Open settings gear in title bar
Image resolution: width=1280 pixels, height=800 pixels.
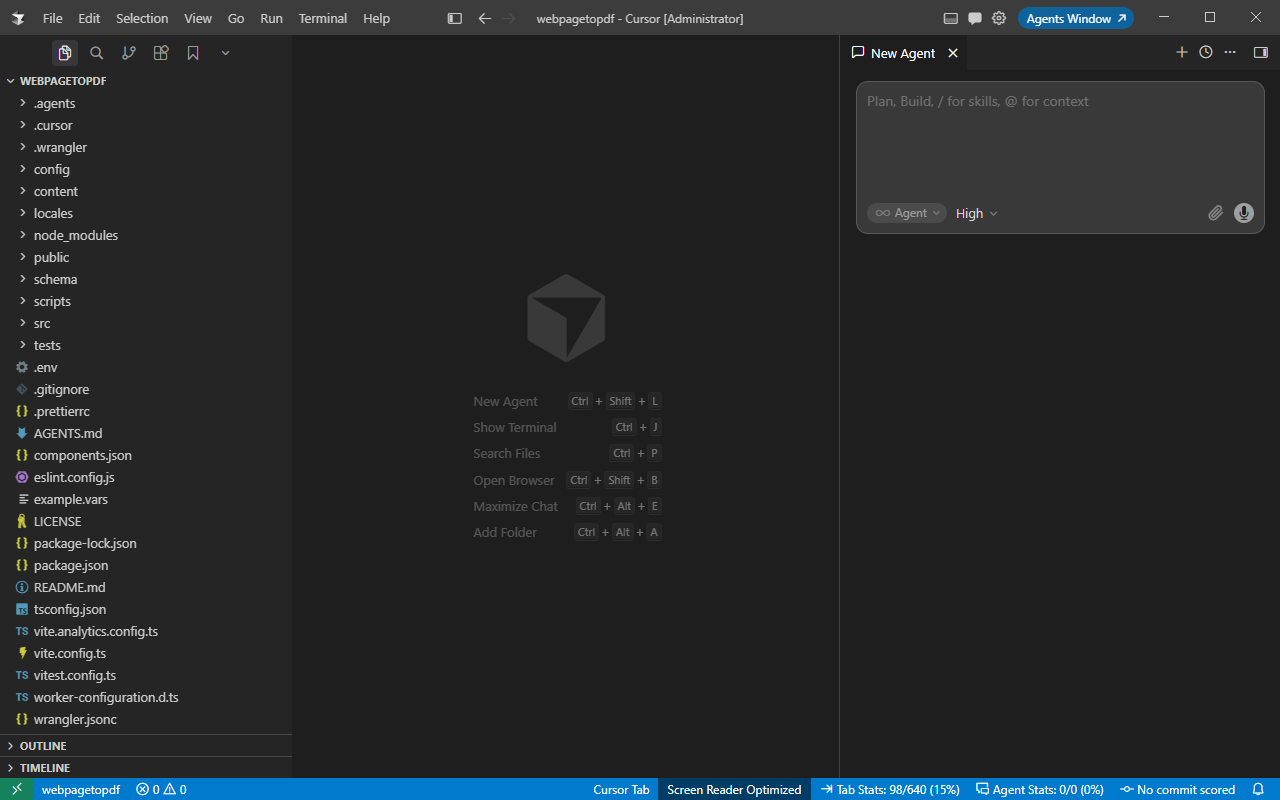999,18
